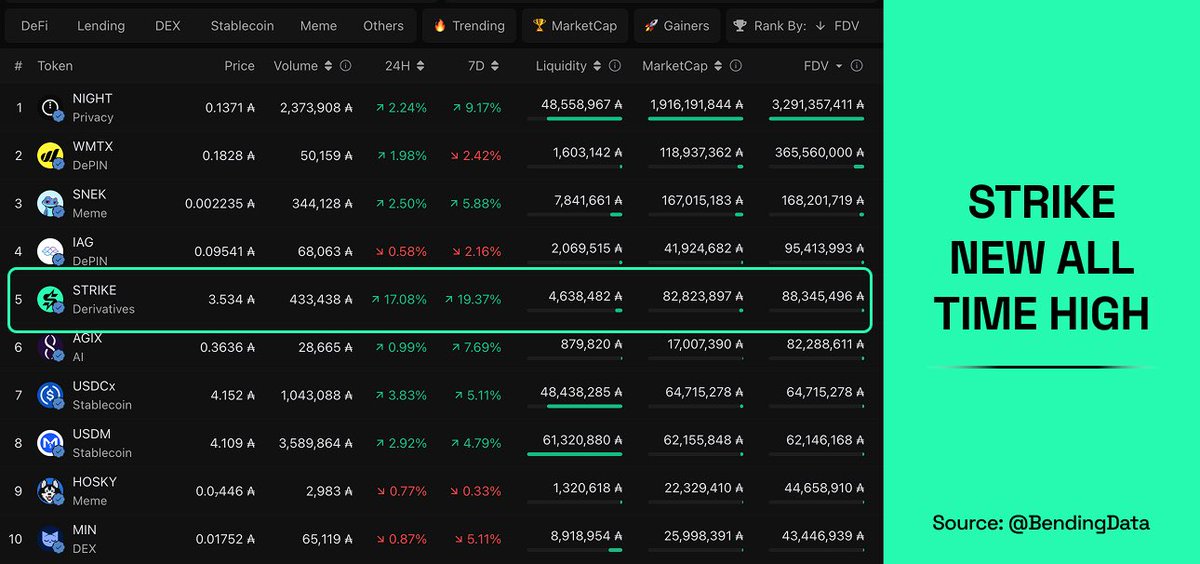Click USDM volume 3,589,864 ₳
Viewport: 1200px width, 564px height.
pos(317,443)
